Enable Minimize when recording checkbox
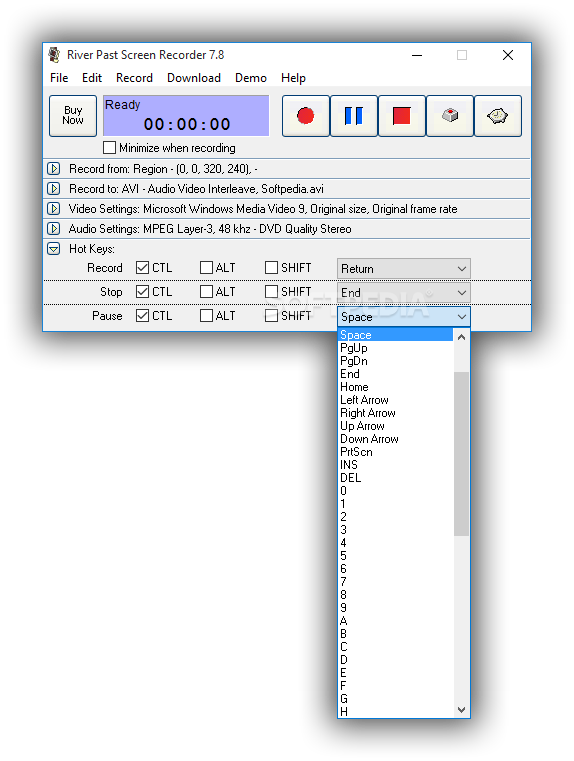The height and width of the screenshot is (761, 574). pos(110,148)
